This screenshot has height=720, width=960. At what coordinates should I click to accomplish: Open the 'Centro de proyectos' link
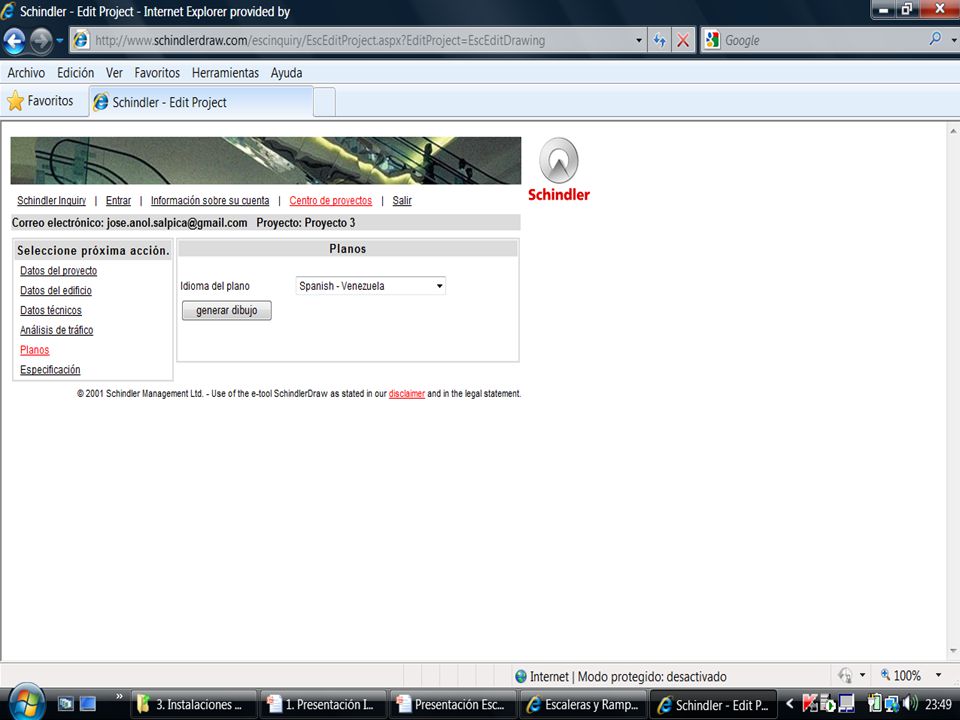(x=331, y=201)
